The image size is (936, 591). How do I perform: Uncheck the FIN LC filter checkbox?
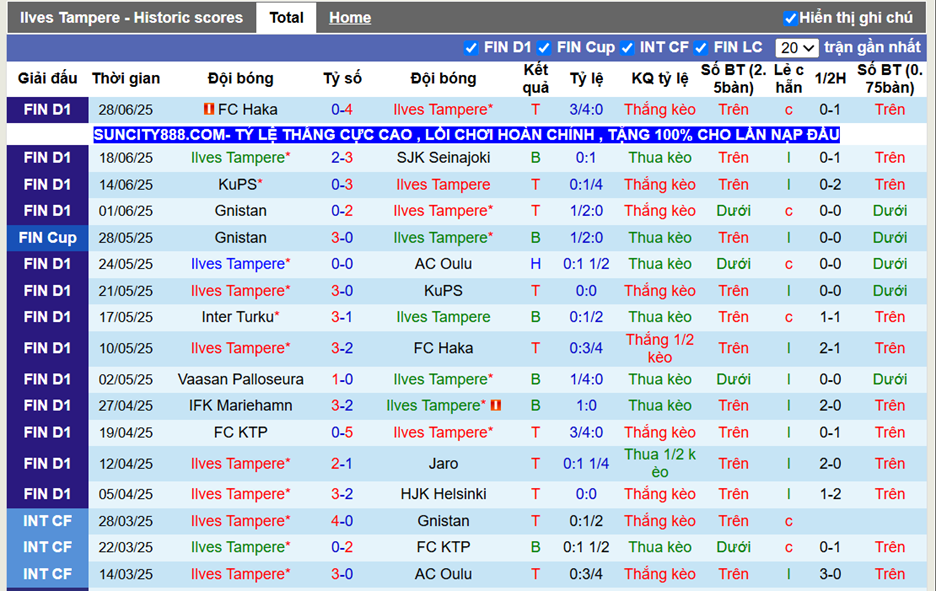(701, 48)
